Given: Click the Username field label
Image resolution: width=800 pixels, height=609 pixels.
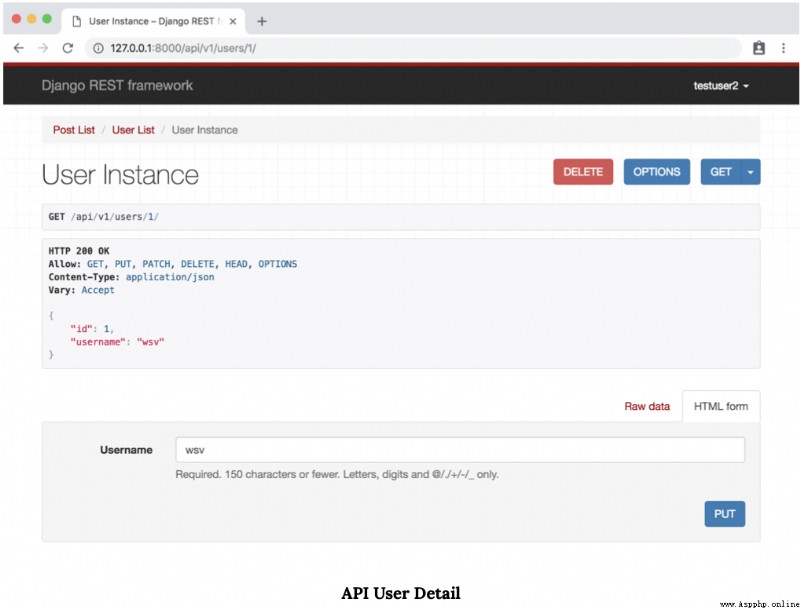Looking at the screenshot, I should [x=126, y=450].
